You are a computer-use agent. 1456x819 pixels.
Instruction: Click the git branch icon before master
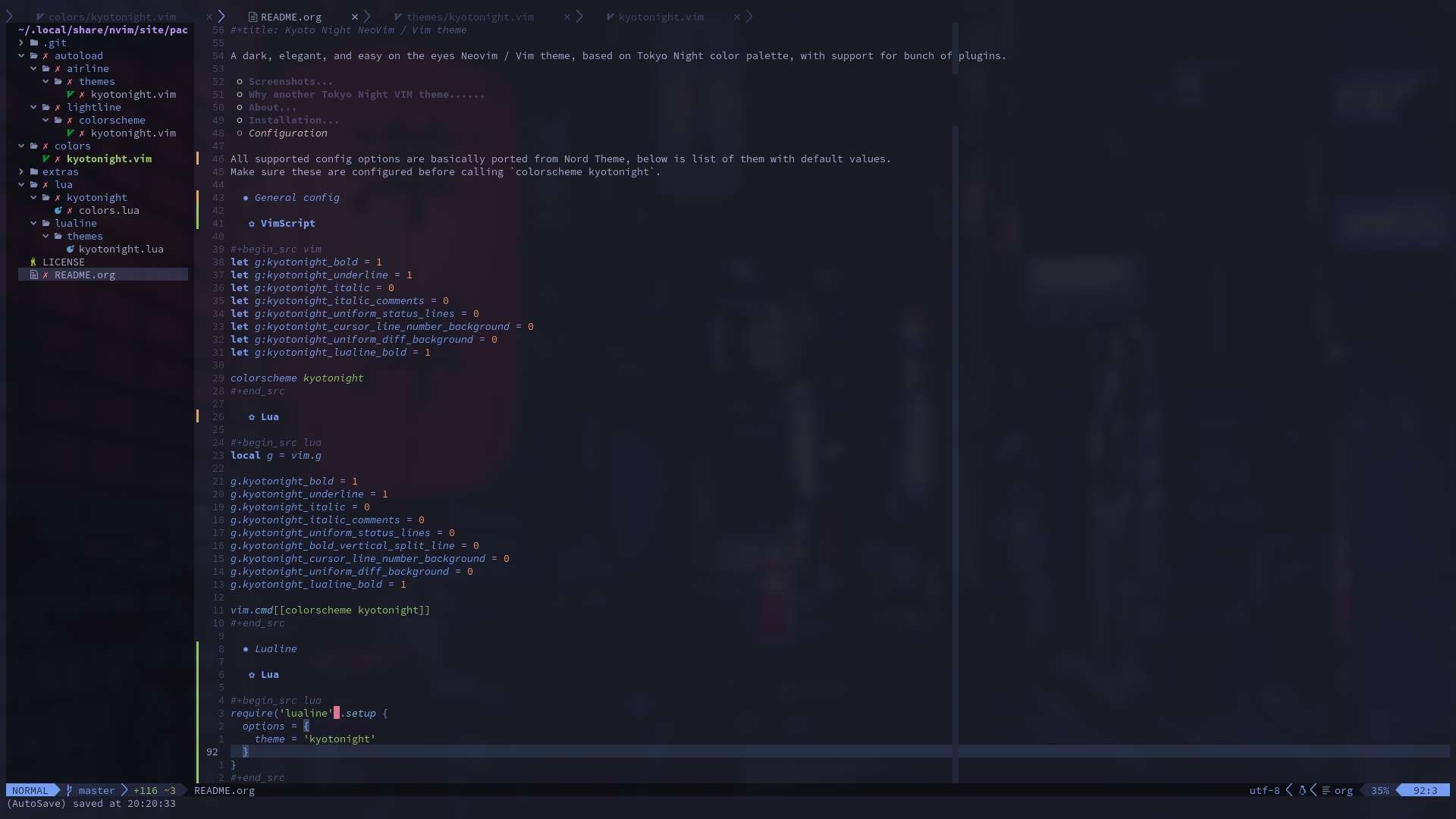[69, 791]
